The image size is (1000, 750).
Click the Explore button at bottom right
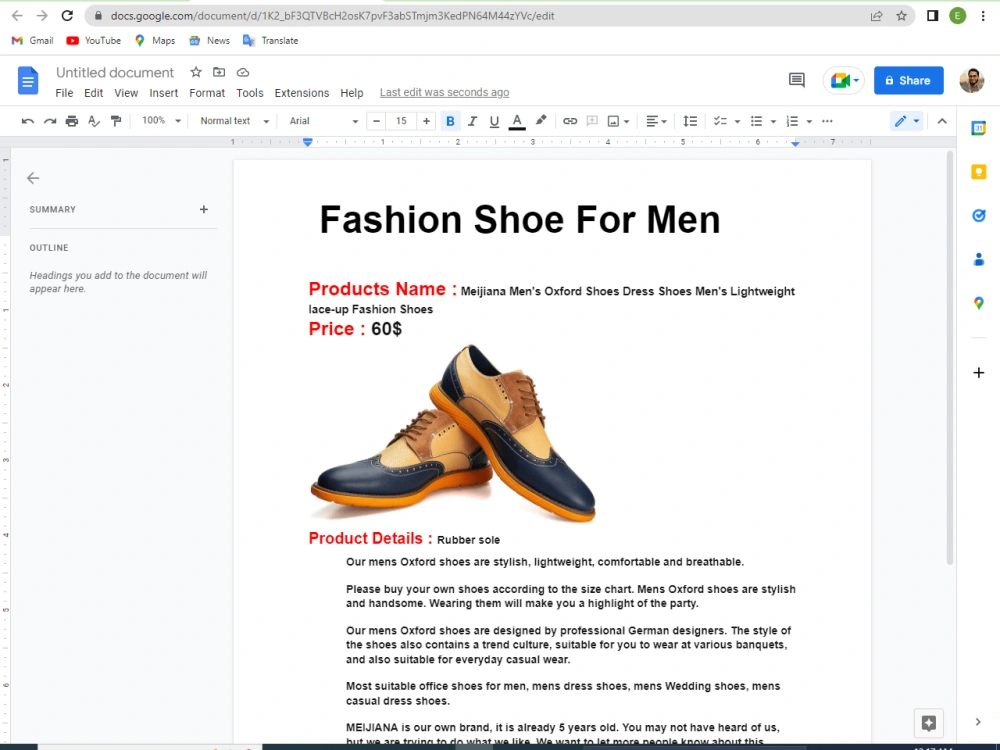click(929, 723)
